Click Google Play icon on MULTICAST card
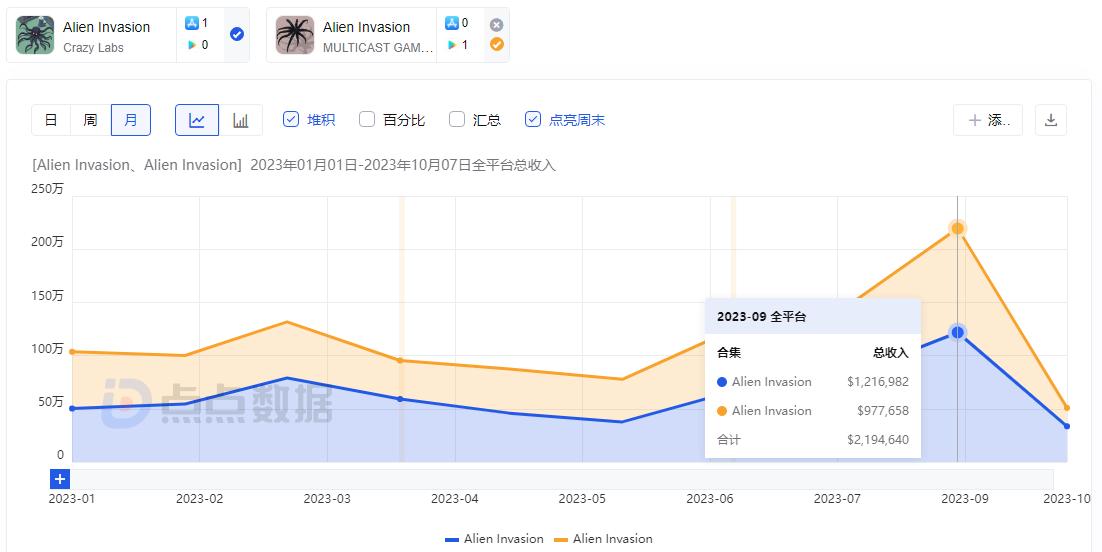The image size is (1102, 552). [451, 45]
